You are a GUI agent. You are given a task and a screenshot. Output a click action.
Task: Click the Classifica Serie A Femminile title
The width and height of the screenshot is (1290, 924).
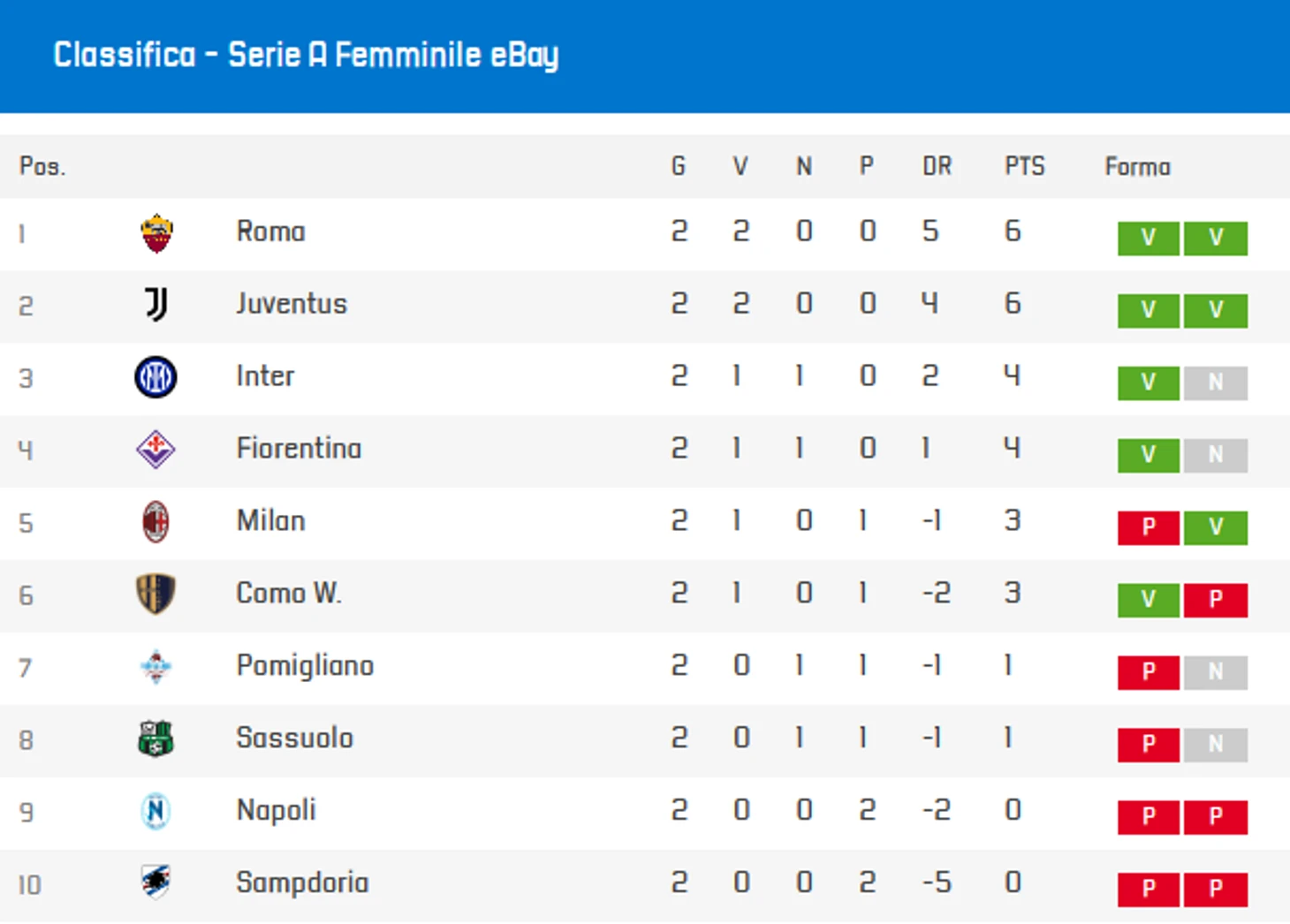point(306,55)
